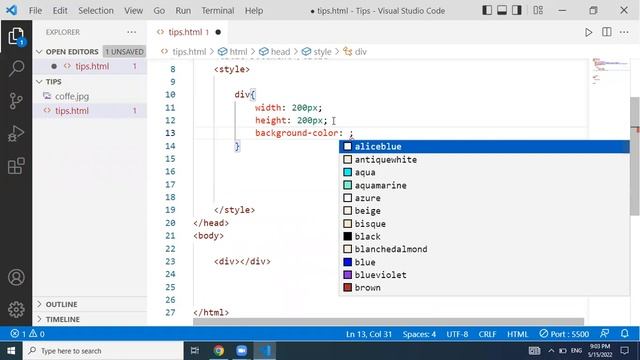The height and width of the screenshot is (360, 640).
Task: Open tips.html breadcrumb item
Action: (184, 52)
